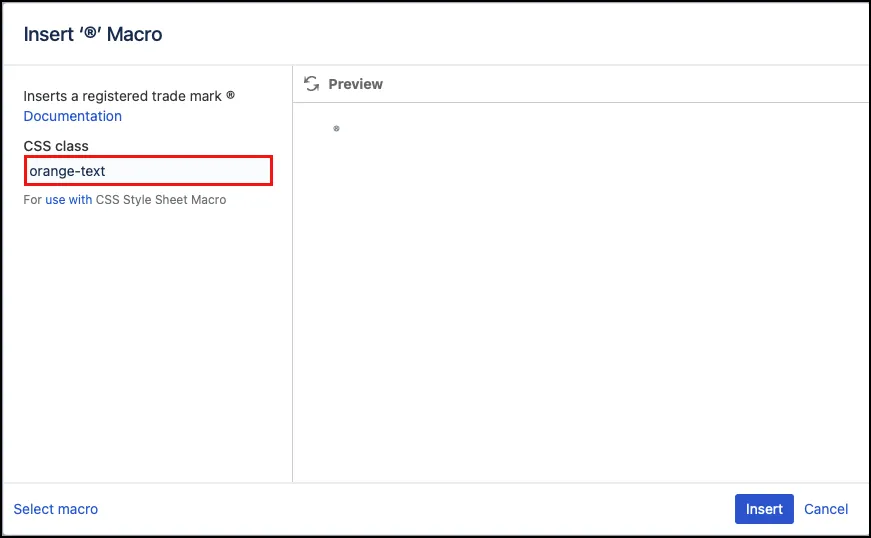The height and width of the screenshot is (538, 871).
Task: Click the Preview heading label
Action: click(x=356, y=84)
